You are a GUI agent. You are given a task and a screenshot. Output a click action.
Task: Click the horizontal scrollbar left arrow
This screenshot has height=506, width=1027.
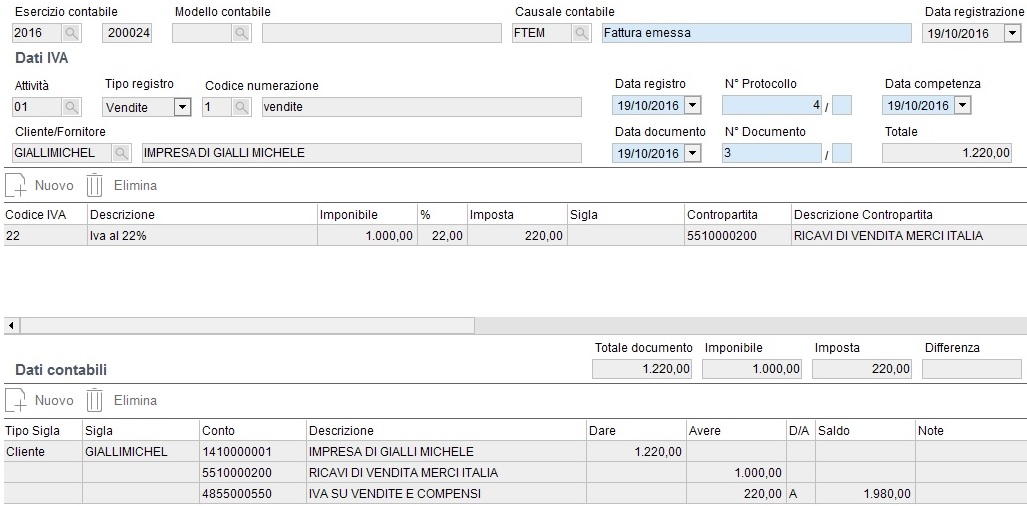pos(10,325)
